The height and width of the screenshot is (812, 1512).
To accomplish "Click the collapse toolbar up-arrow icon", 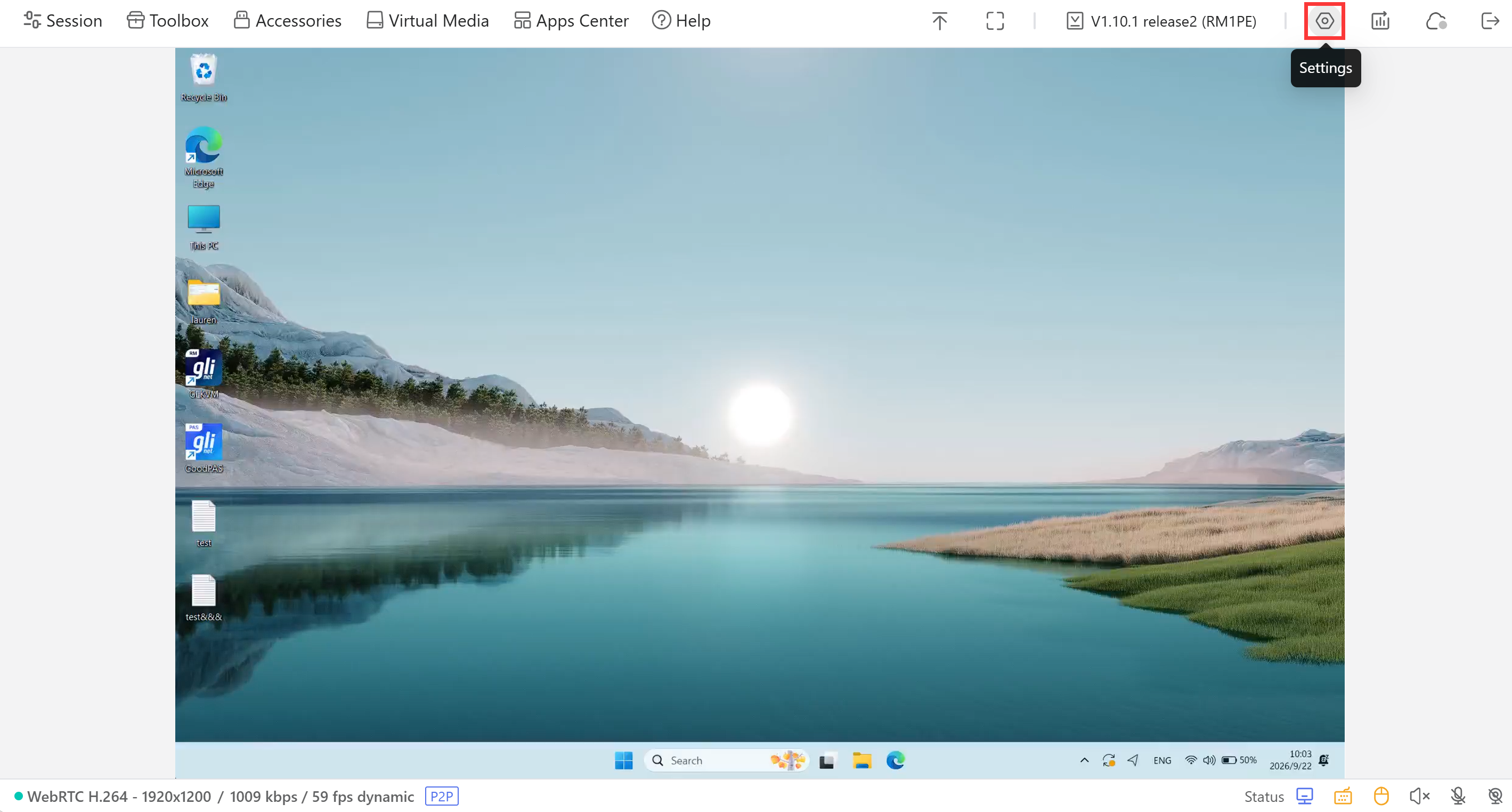I will 939,21.
